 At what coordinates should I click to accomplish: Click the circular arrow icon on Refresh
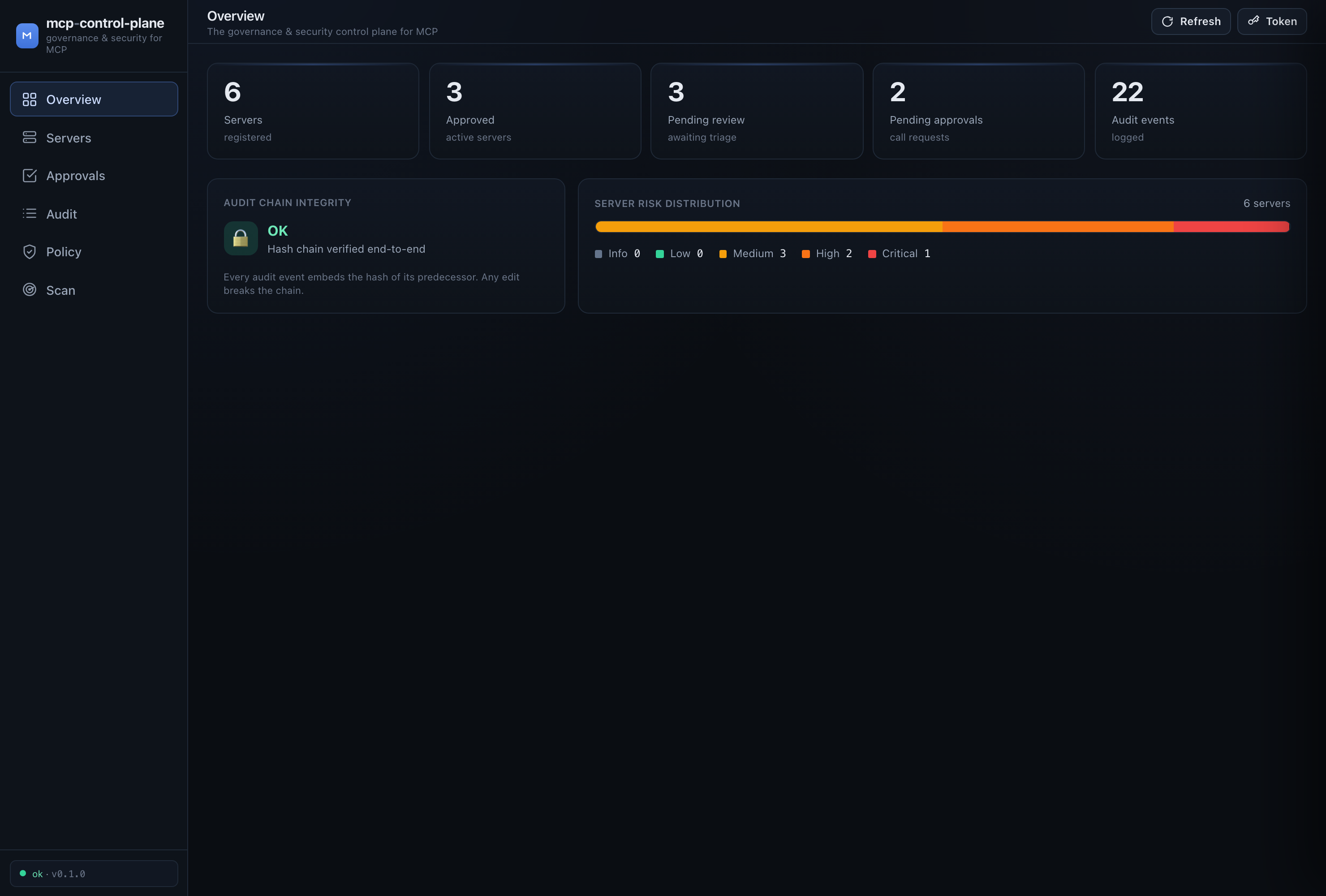1167,21
